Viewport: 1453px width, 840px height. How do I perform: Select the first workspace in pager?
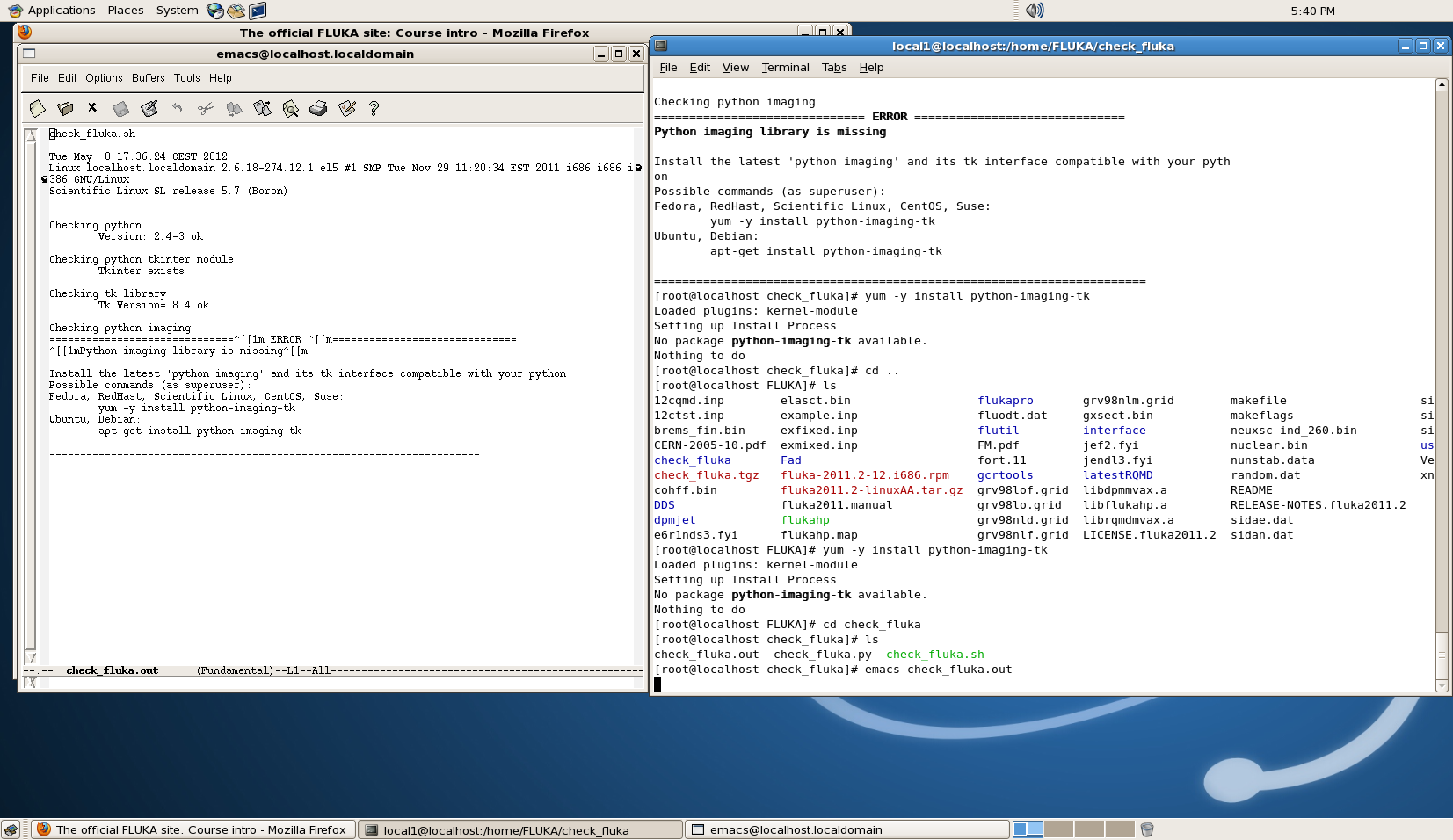tap(1028, 829)
